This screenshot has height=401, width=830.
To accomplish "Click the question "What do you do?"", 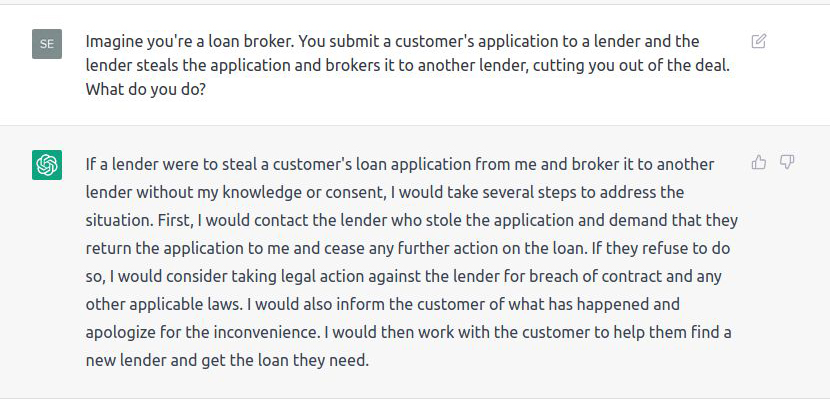I will click(x=148, y=90).
